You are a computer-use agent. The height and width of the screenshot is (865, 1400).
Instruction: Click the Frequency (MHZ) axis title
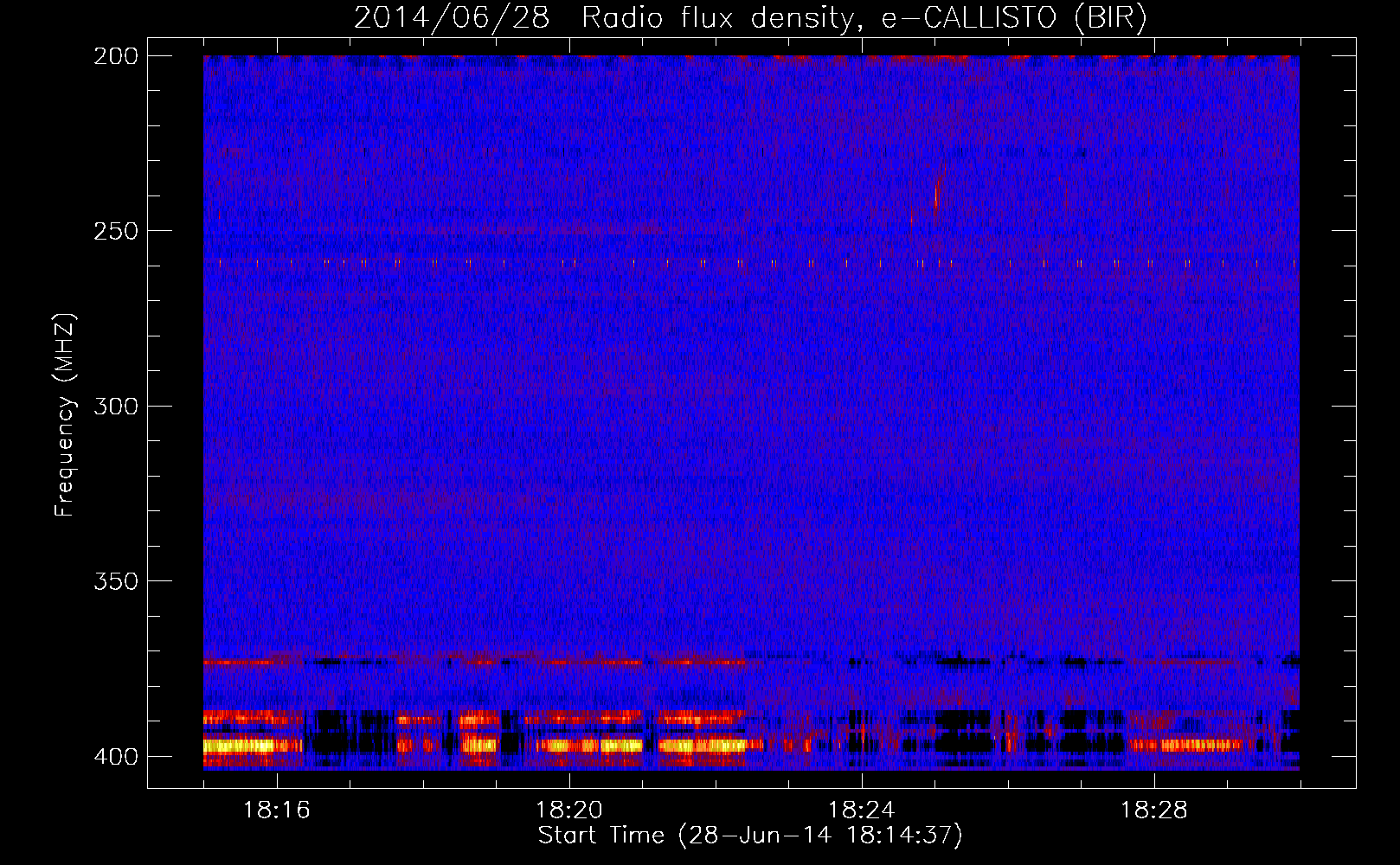tap(65, 414)
